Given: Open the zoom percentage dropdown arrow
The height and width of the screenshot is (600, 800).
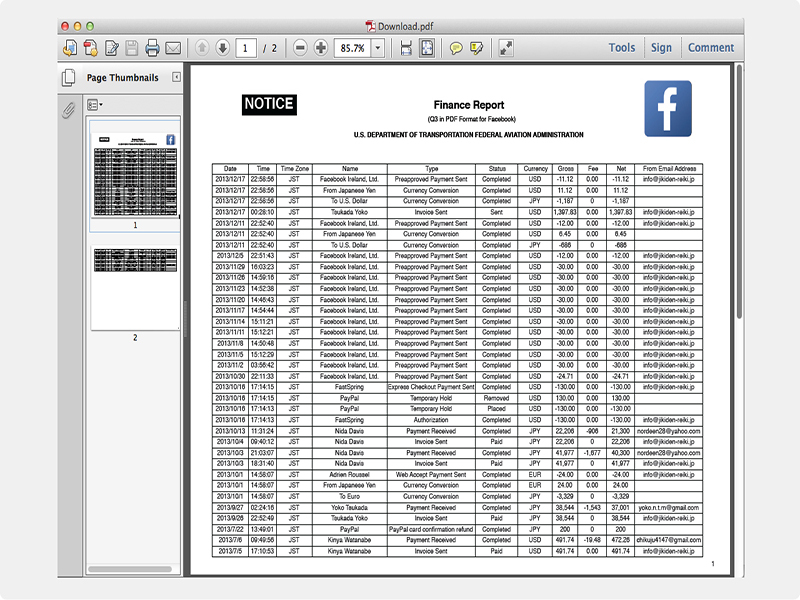Looking at the screenshot, I should [378, 48].
